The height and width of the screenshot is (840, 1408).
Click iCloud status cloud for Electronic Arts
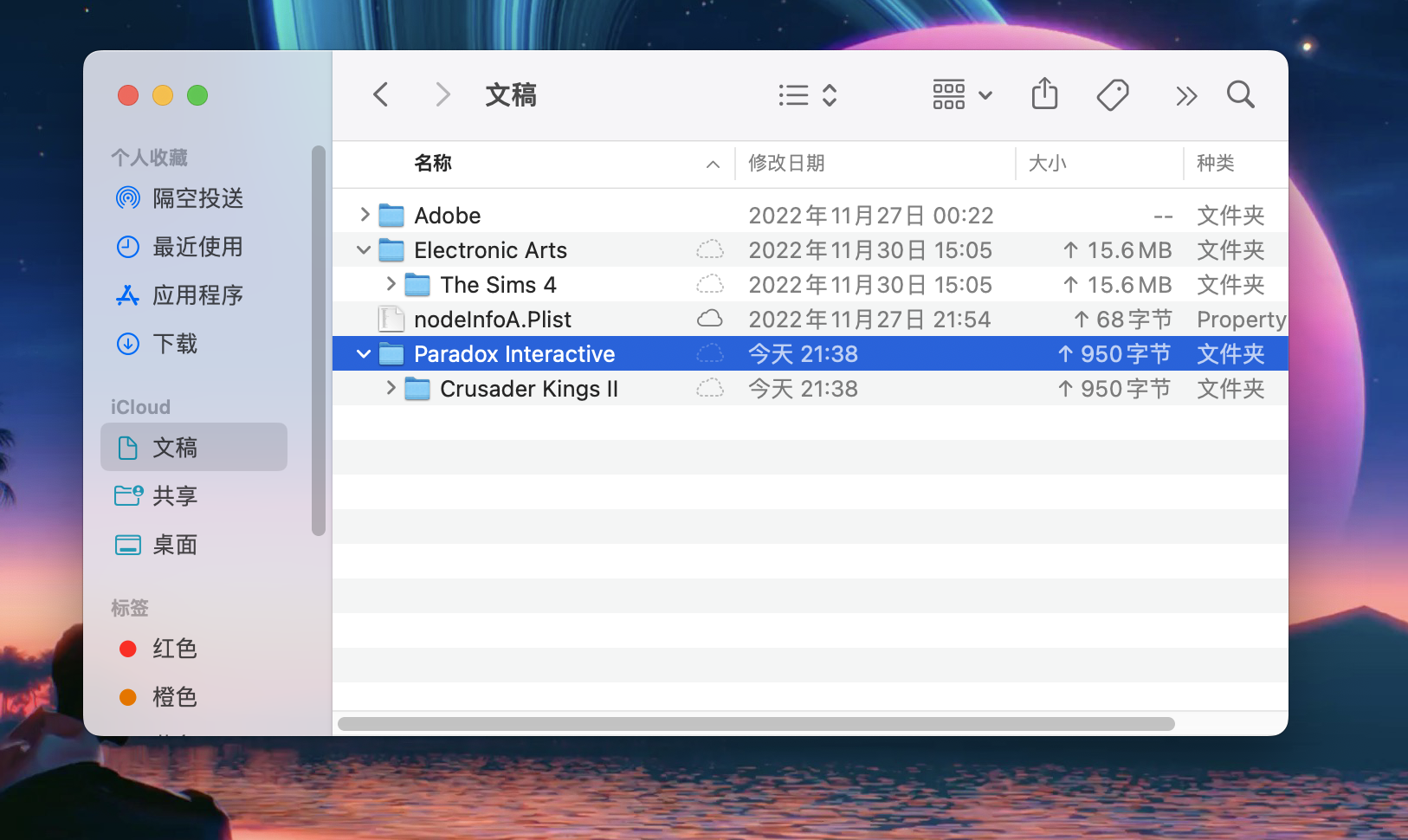click(x=710, y=250)
